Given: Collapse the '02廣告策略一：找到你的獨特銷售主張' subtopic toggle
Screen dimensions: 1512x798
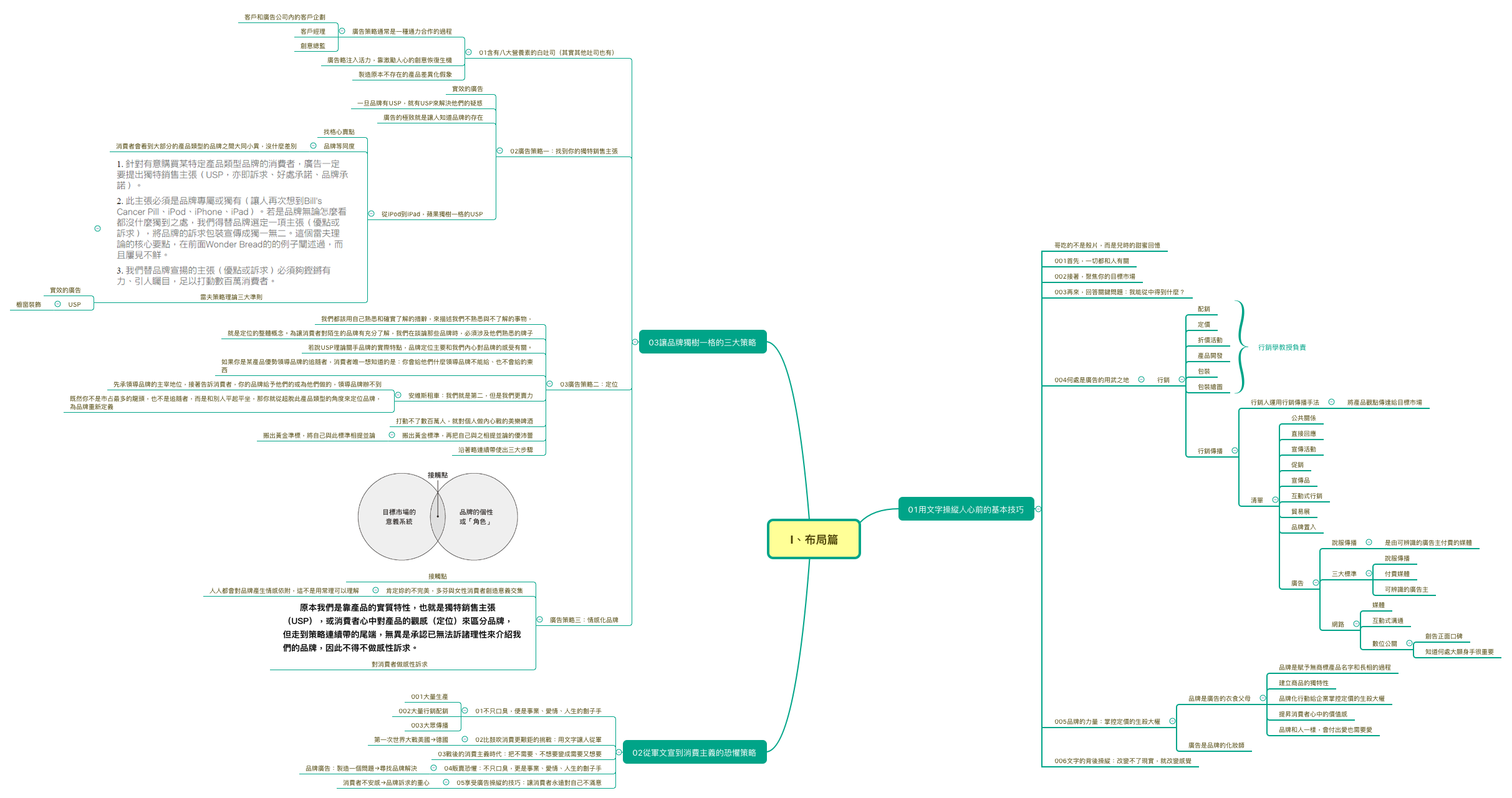Looking at the screenshot, I should pos(499,151).
